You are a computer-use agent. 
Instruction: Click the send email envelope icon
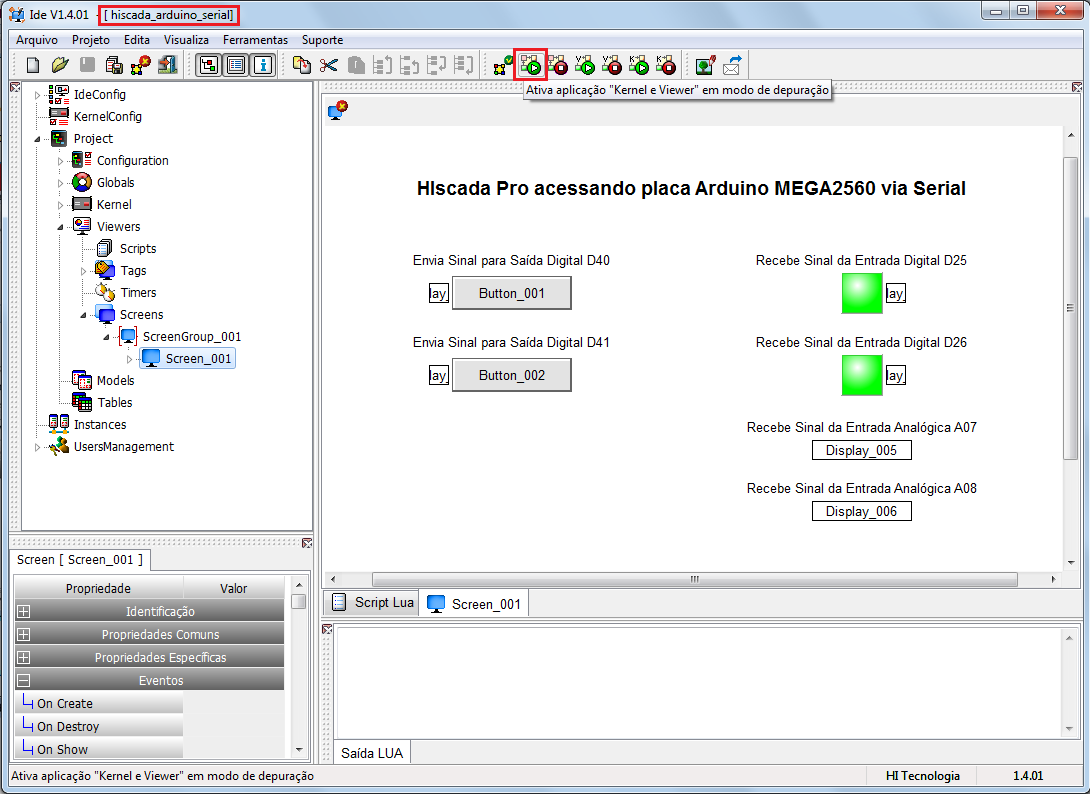[x=732, y=66]
